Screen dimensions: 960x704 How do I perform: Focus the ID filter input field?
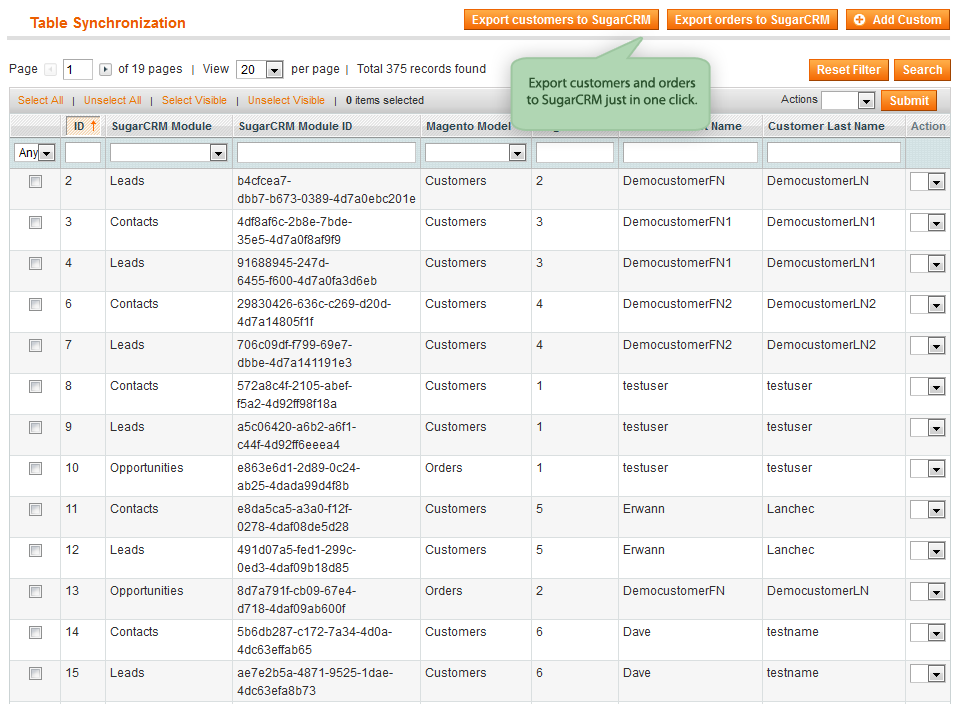click(x=83, y=152)
